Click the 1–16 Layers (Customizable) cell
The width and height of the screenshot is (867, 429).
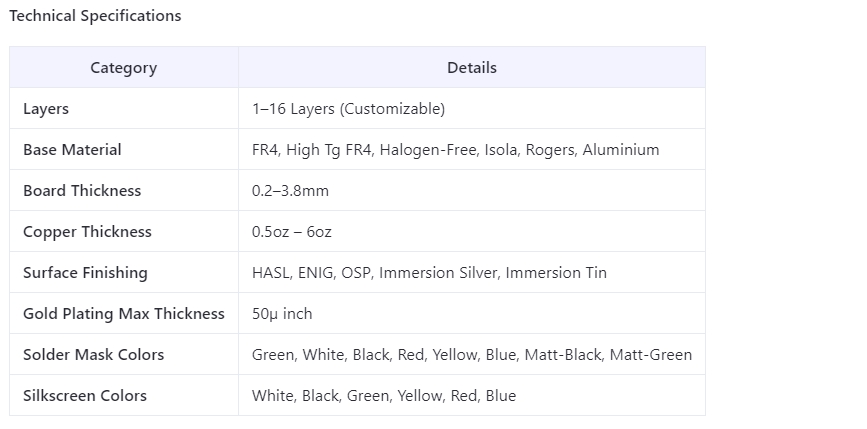click(x=472, y=108)
